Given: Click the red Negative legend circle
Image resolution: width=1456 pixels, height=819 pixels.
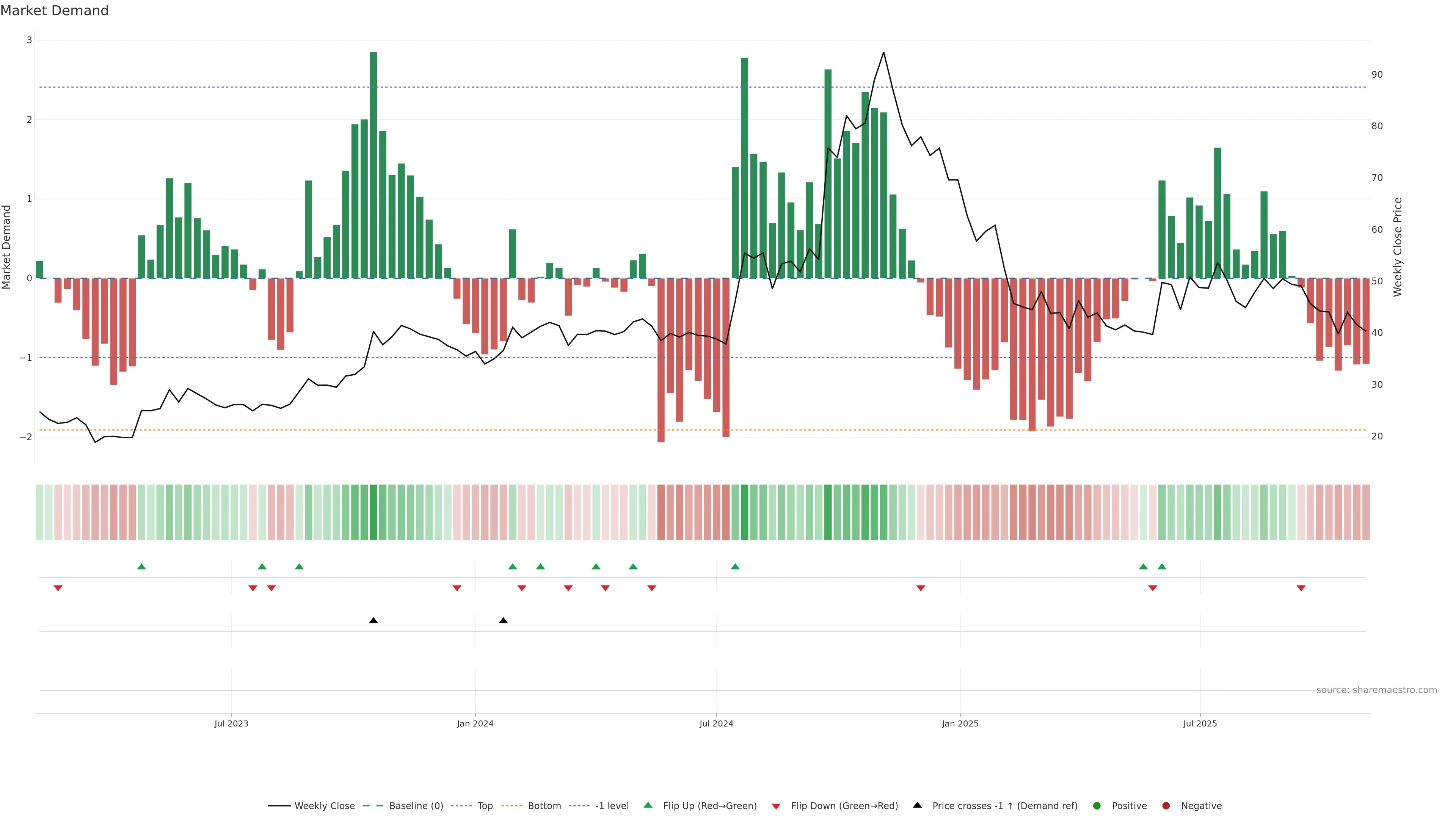Looking at the screenshot, I should (1166, 805).
